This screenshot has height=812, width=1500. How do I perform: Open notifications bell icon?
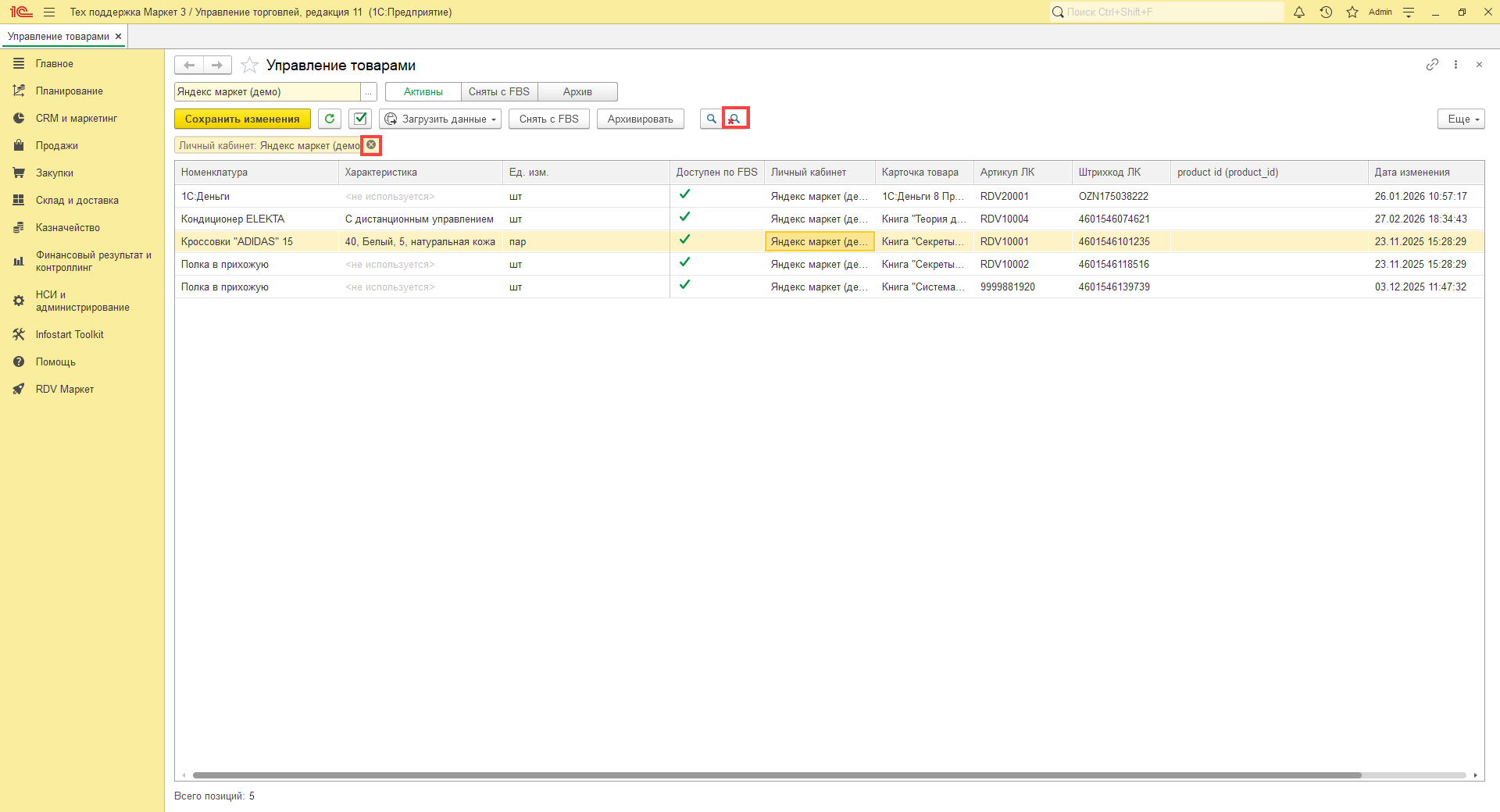tap(1299, 12)
